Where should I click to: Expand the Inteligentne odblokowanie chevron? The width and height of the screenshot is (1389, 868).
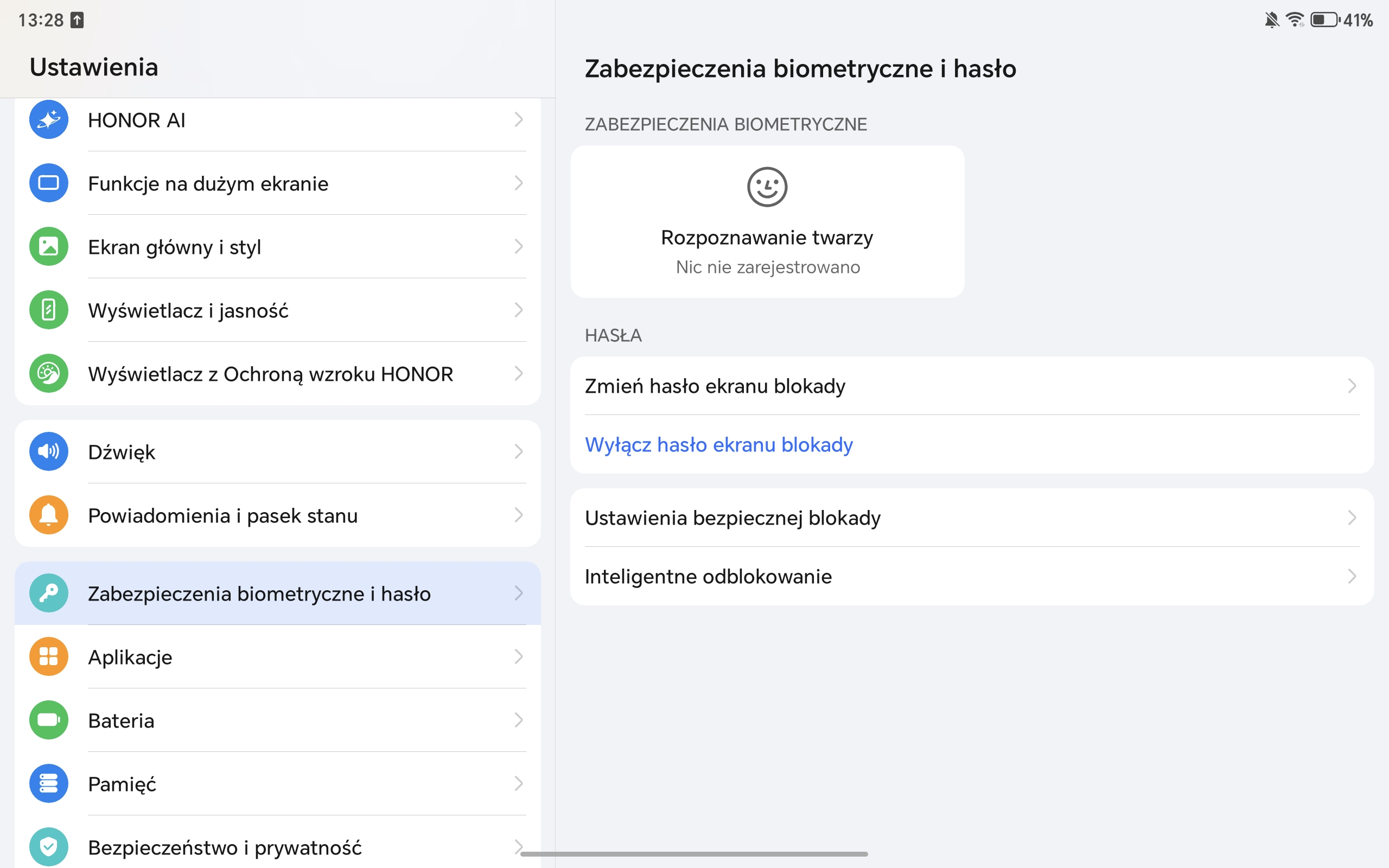1352,576
